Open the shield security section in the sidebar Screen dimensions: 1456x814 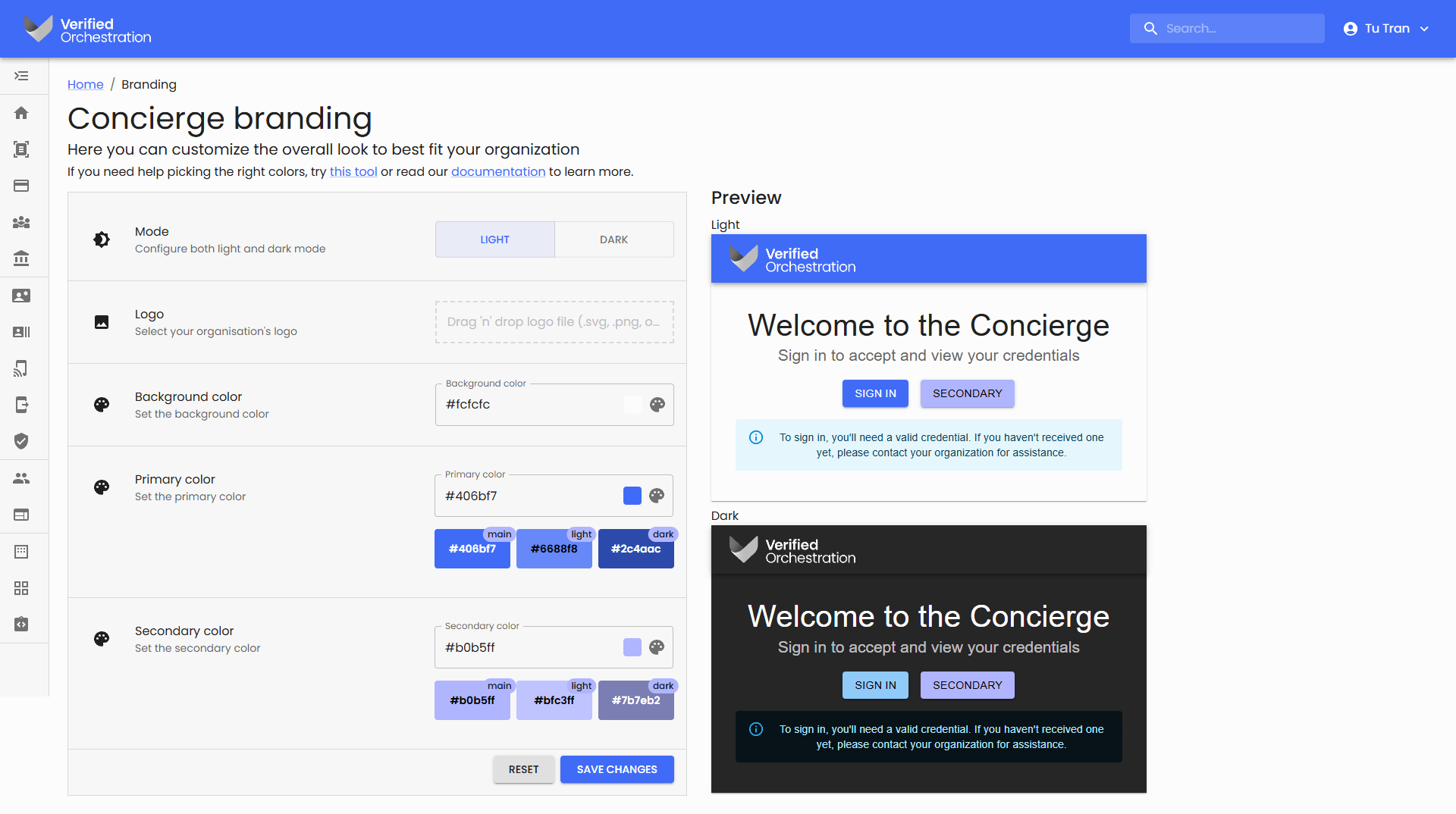(x=21, y=441)
